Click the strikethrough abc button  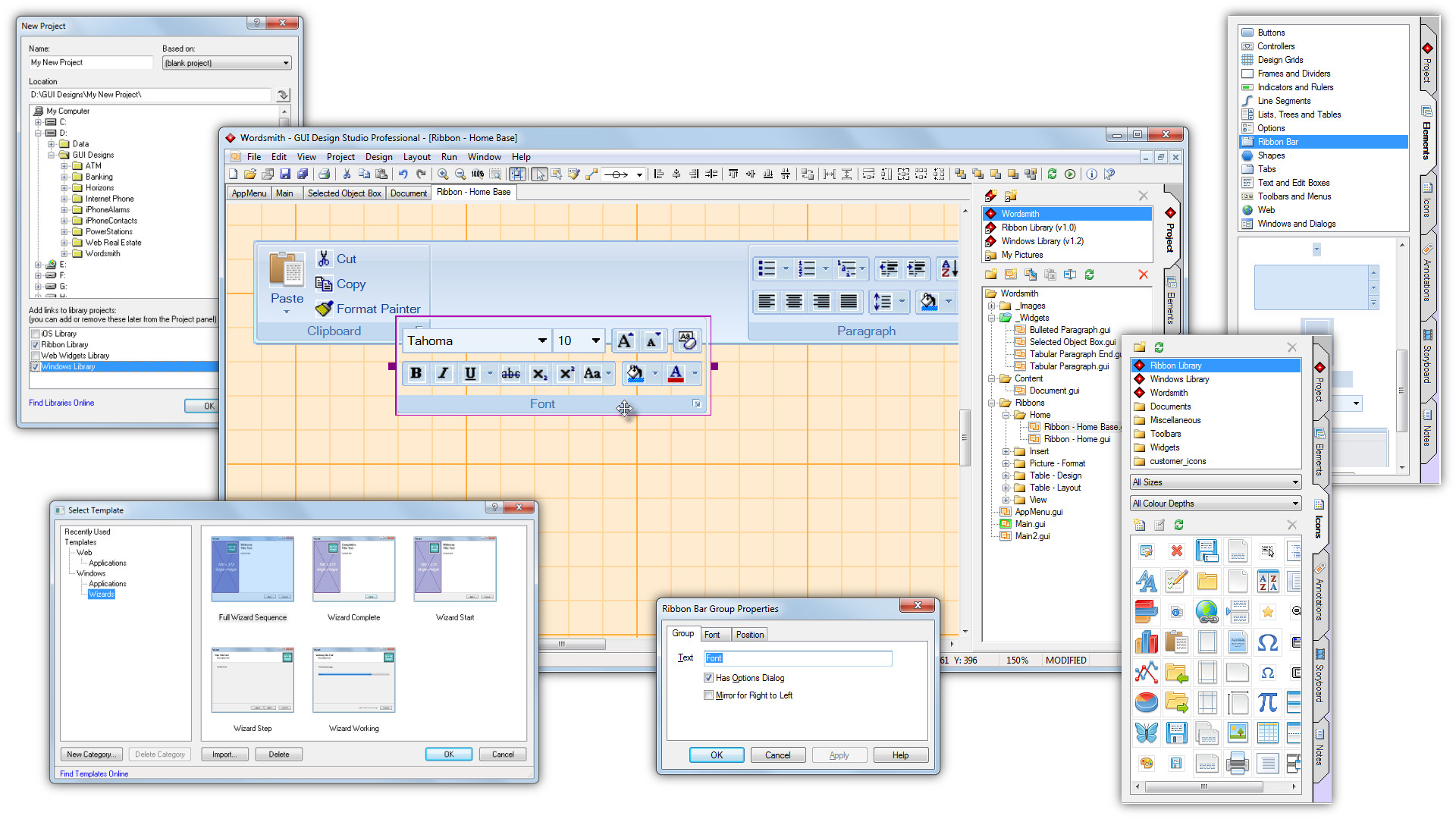tap(511, 373)
